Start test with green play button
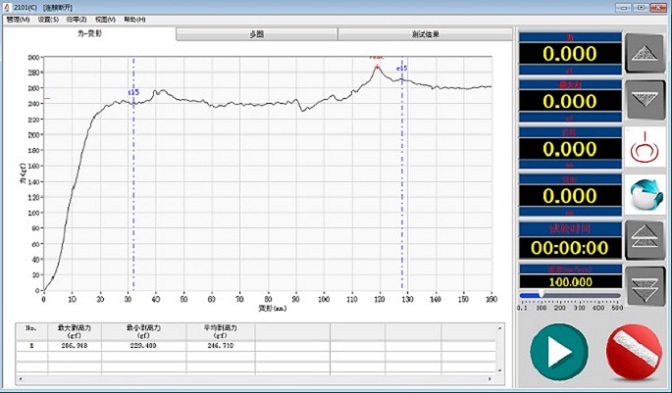Screen dimensions: 672x393 (x=559, y=352)
